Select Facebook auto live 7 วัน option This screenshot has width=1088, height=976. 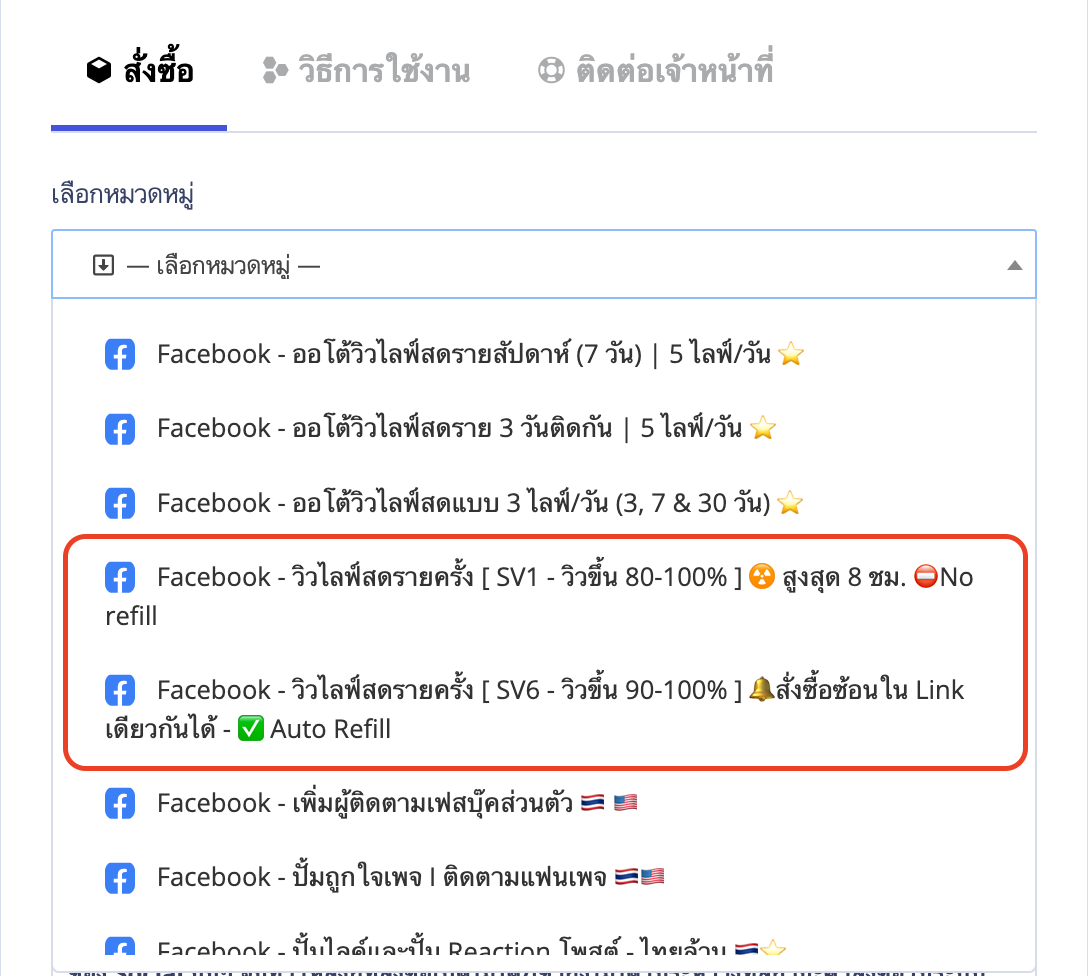[544, 354]
